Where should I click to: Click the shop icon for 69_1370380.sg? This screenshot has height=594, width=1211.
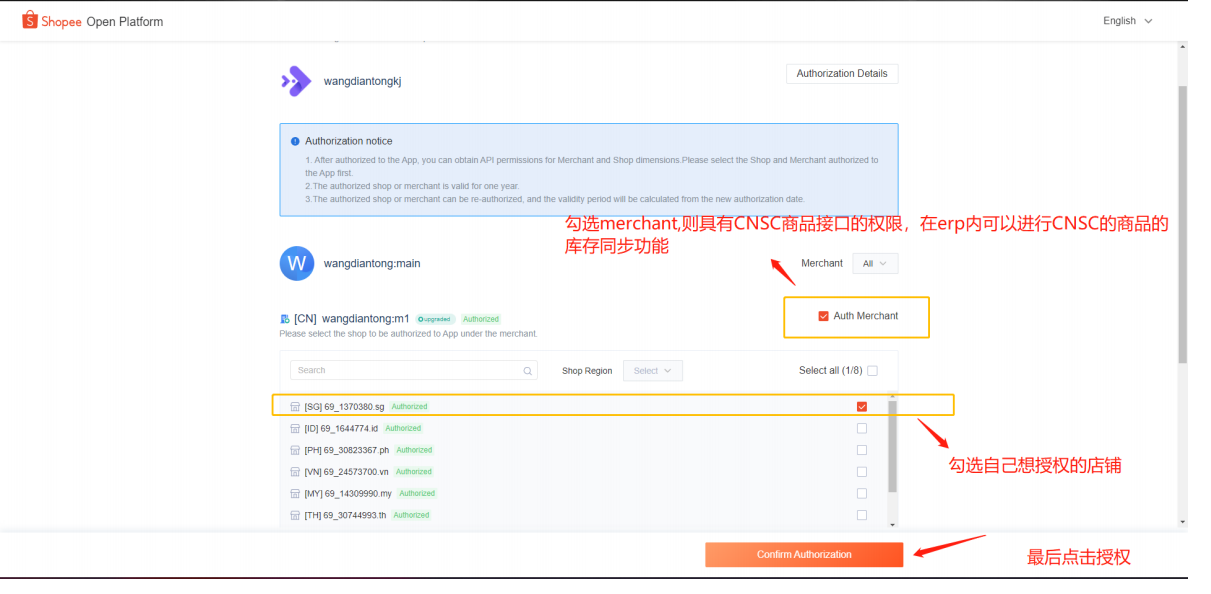(295, 407)
